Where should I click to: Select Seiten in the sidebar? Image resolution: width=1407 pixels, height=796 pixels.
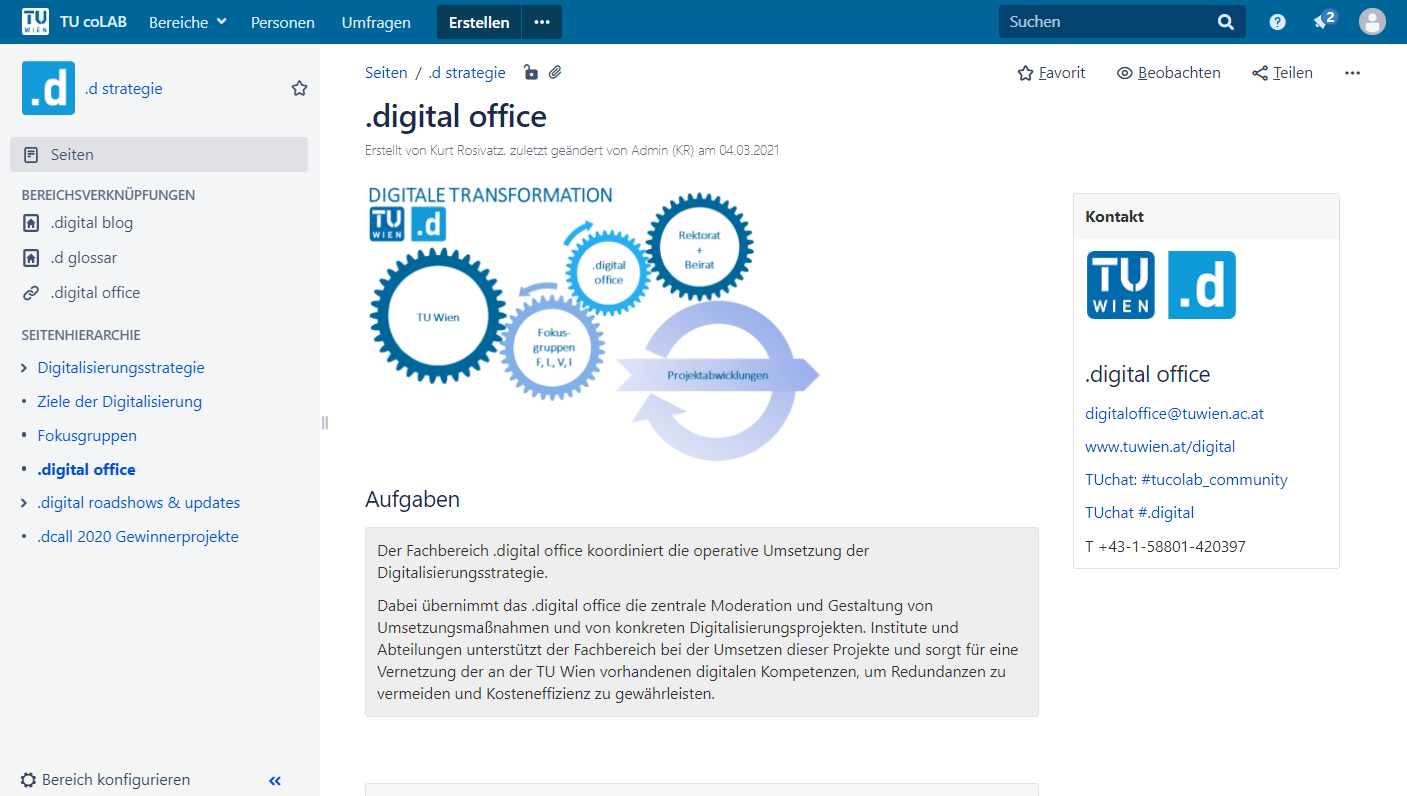point(159,154)
